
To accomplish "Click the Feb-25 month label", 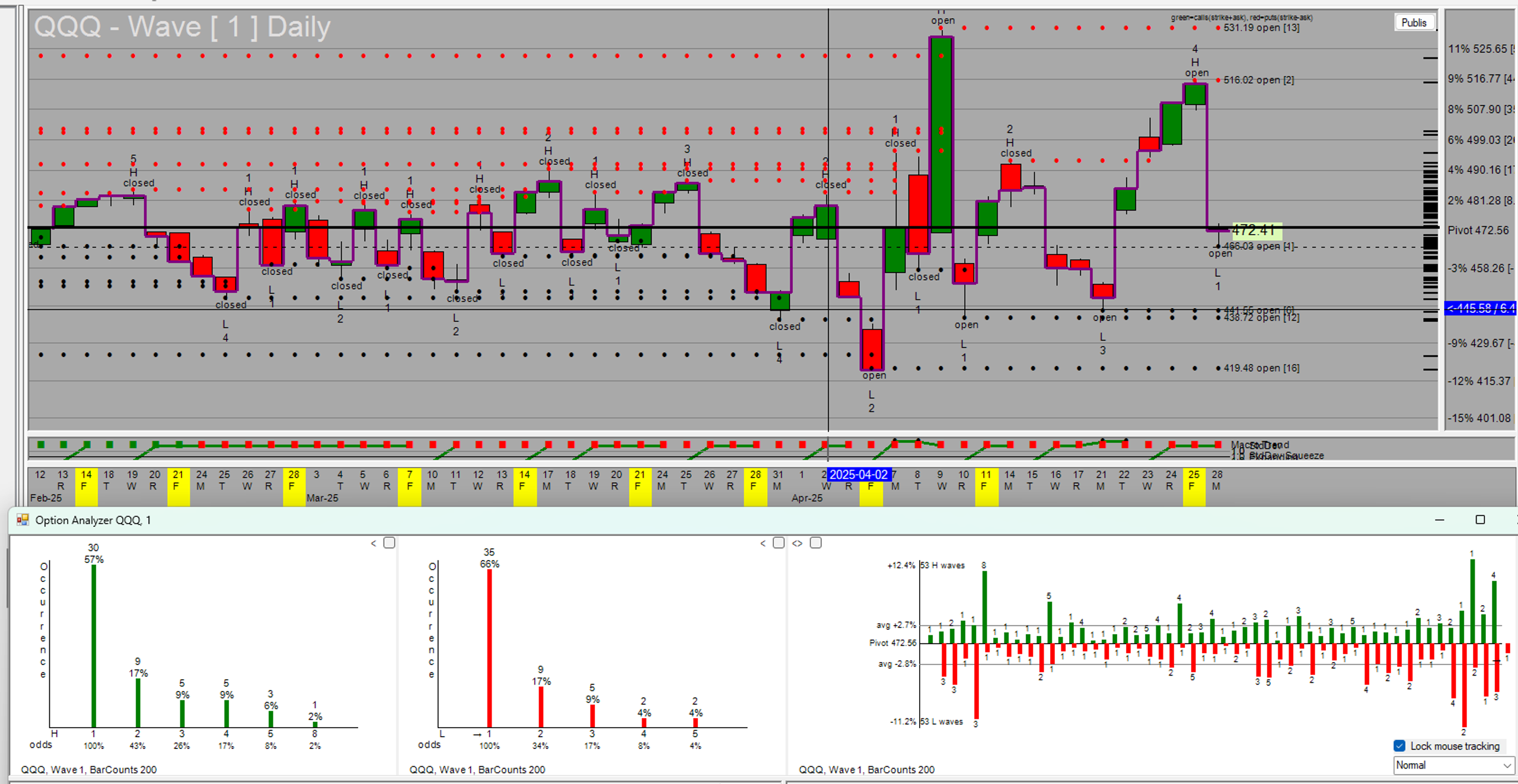I will 46,498.
